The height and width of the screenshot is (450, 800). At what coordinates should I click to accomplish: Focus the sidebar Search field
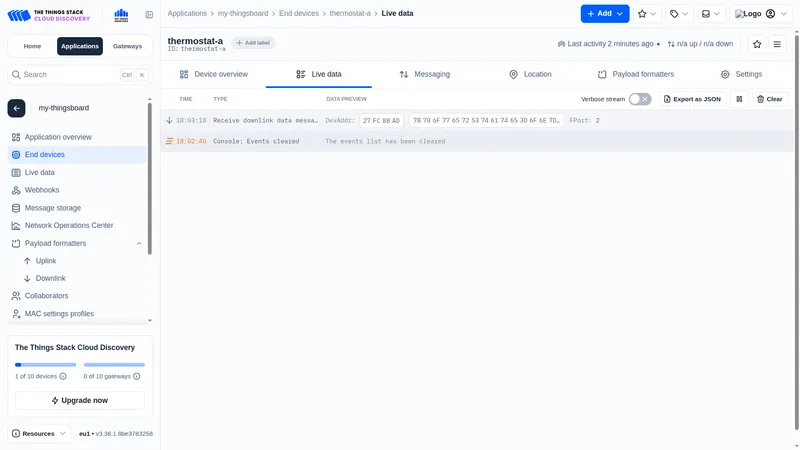(x=80, y=74)
